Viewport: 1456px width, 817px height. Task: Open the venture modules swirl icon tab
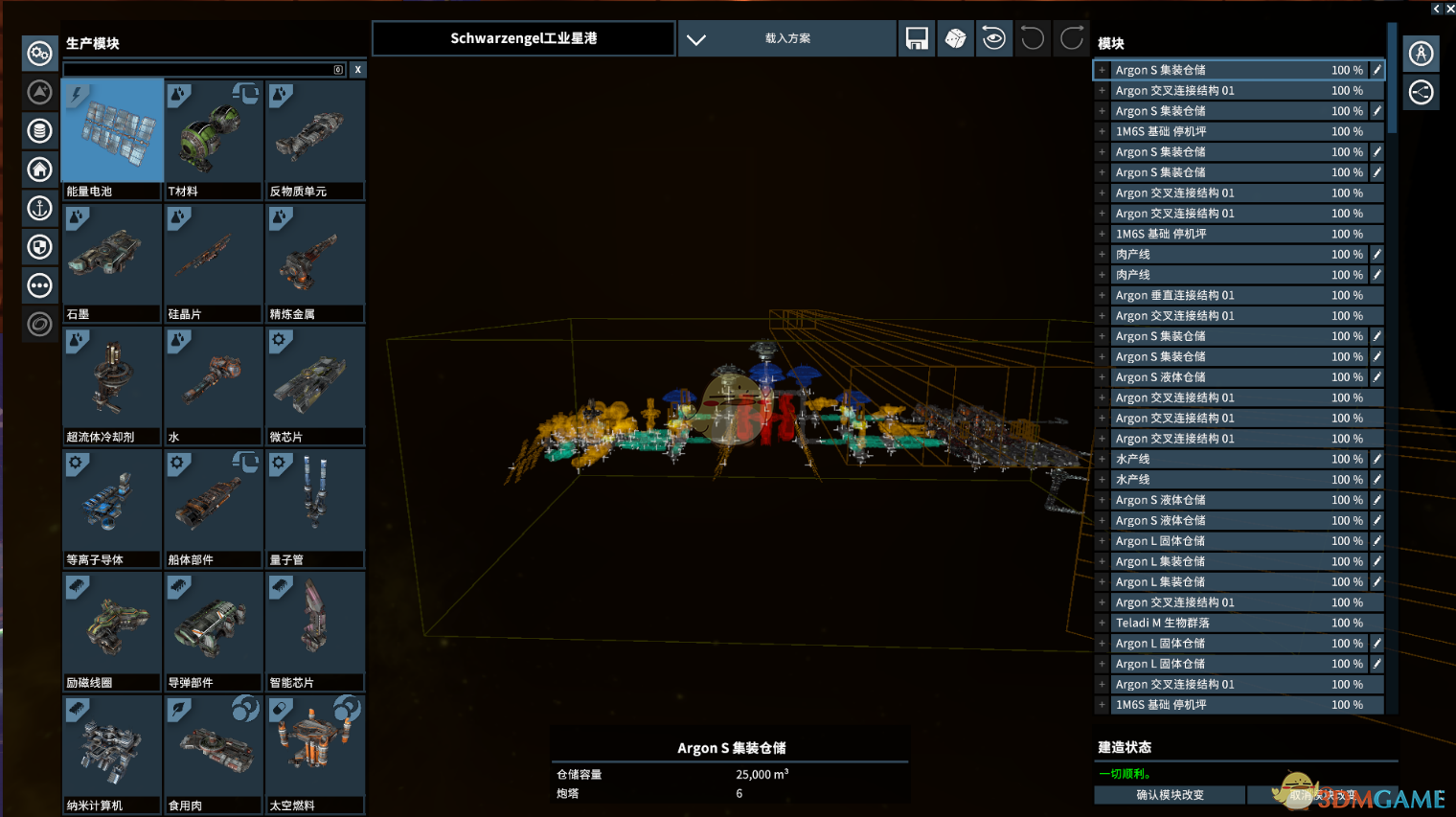tap(39, 325)
